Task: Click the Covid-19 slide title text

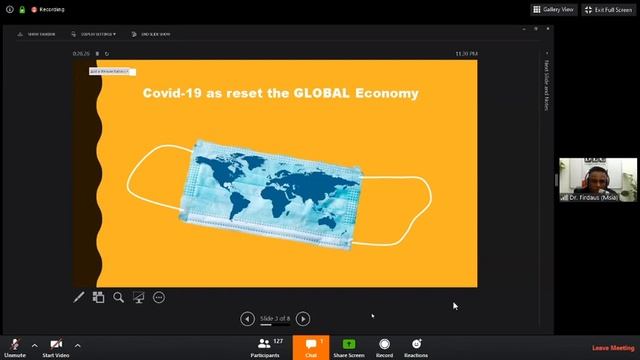Action: (281, 93)
